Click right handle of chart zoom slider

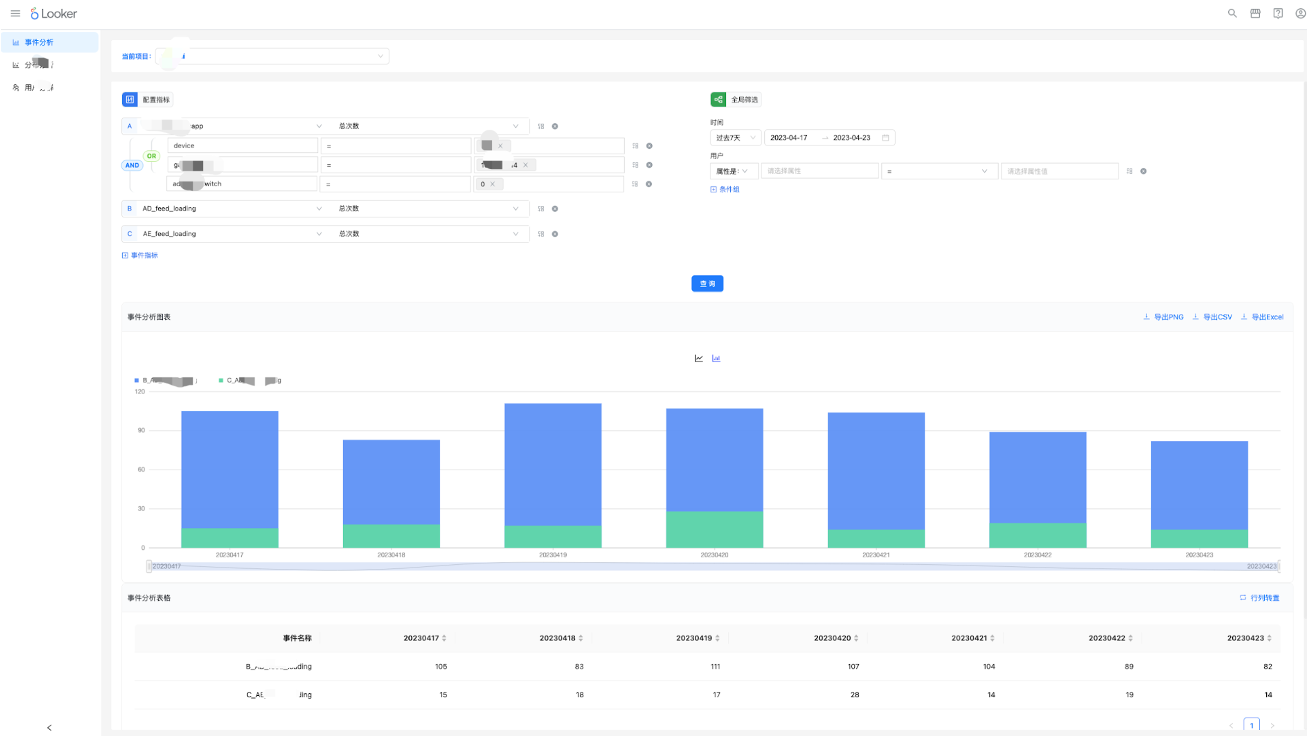coord(1279,566)
